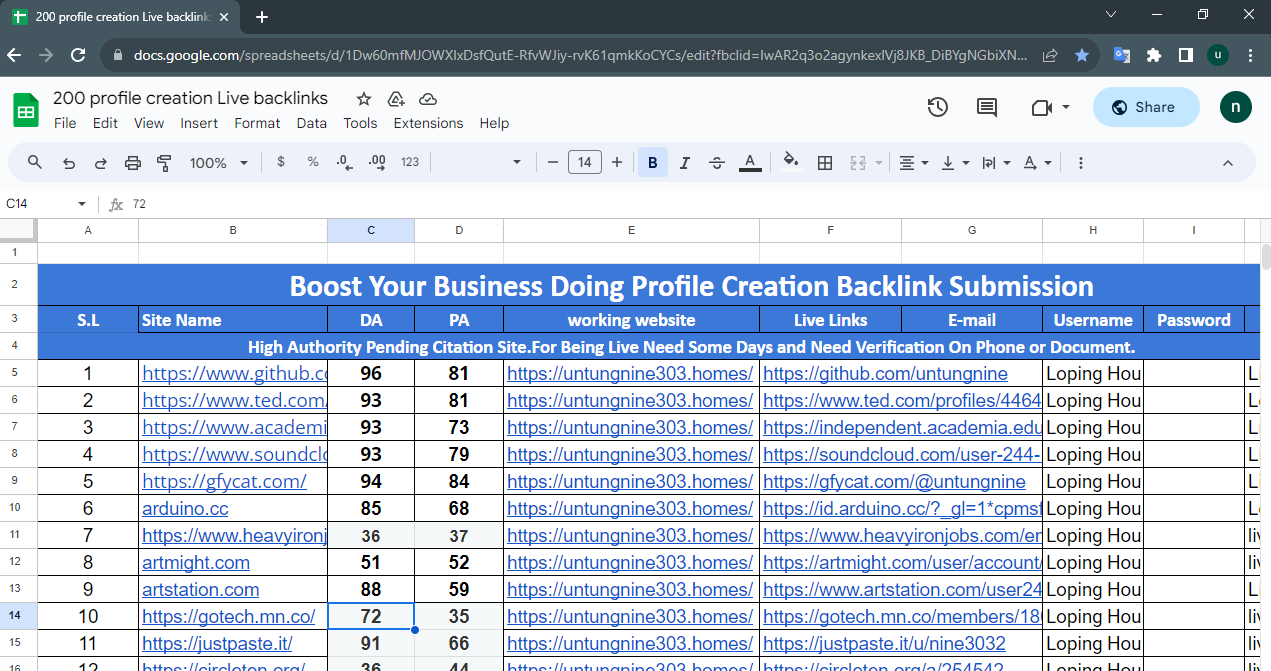Open the artstation.com link in row 9

coord(200,589)
